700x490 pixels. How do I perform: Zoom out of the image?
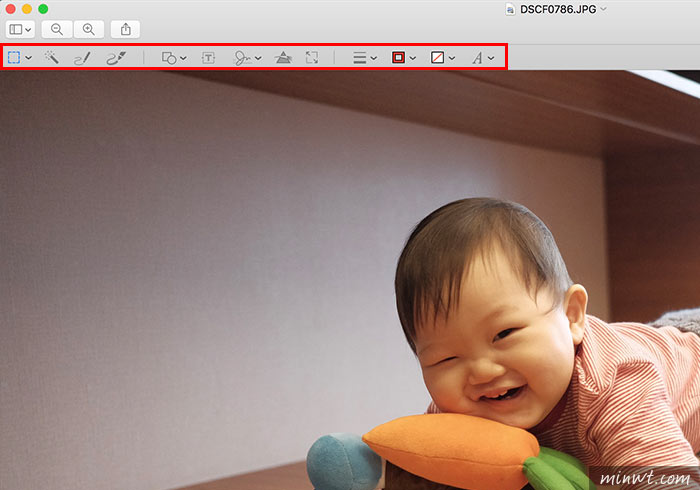pyautogui.click(x=57, y=29)
